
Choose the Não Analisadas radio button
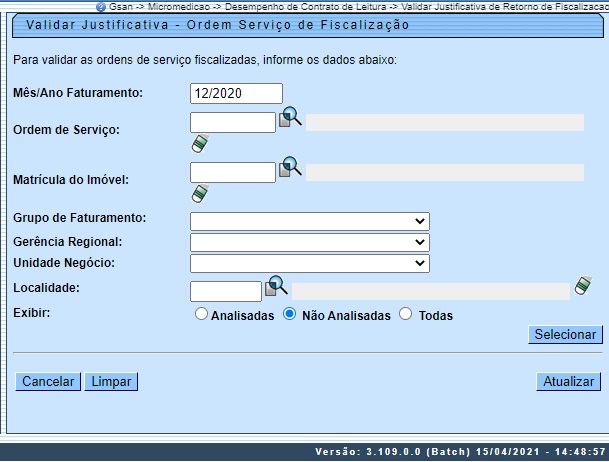pos(290,314)
